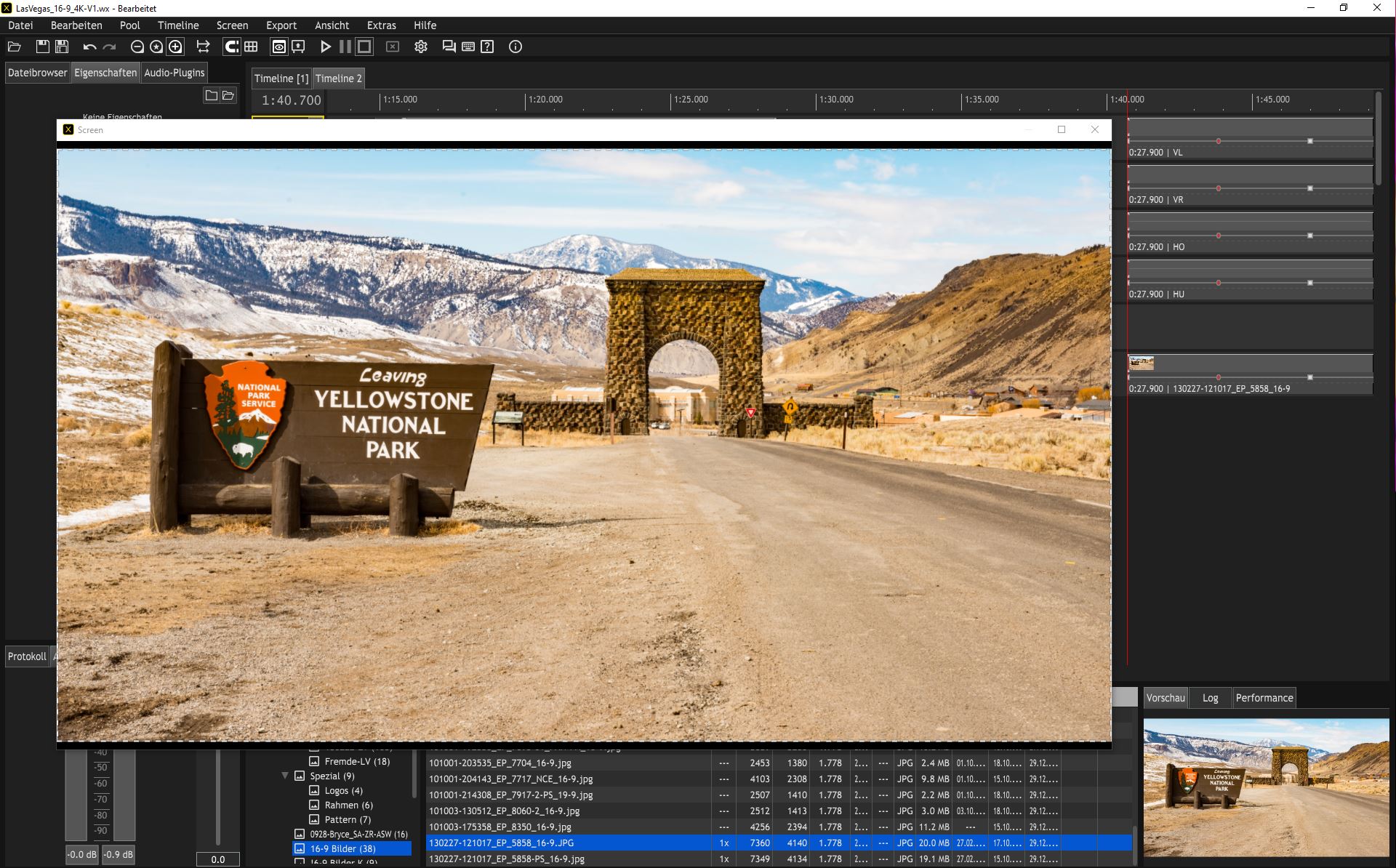Redo the last undone action

(109, 47)
